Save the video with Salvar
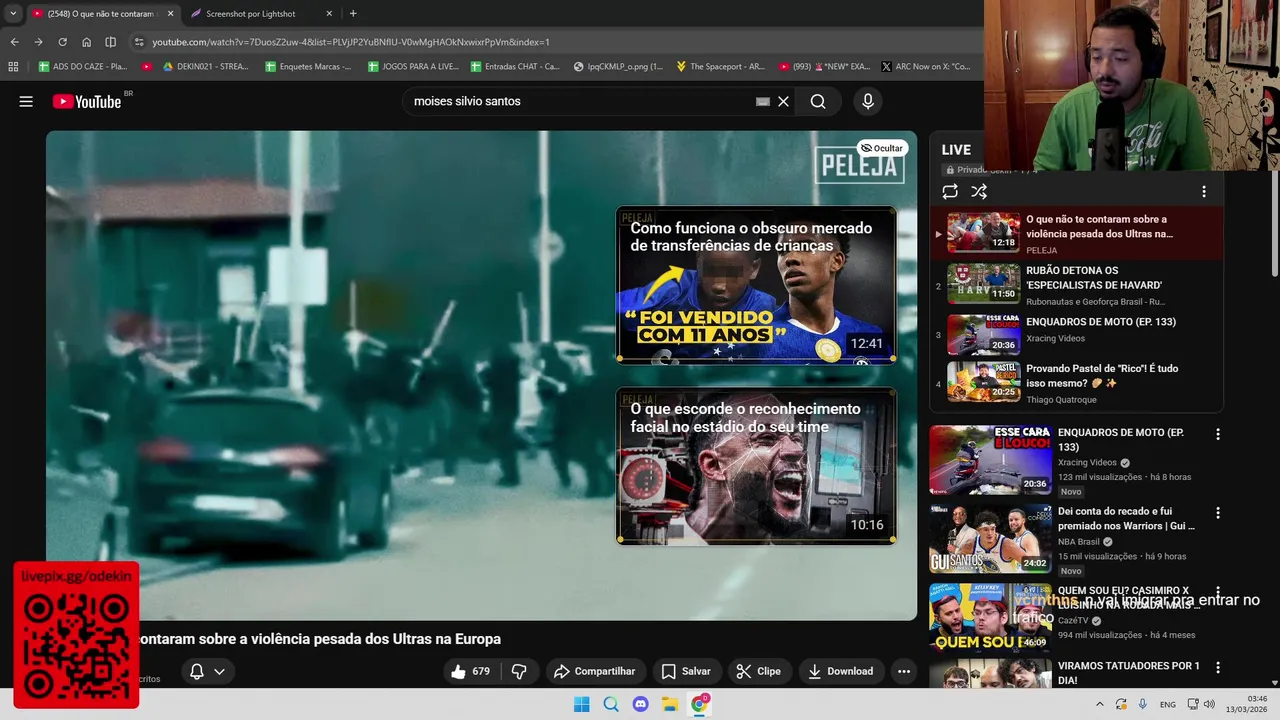Image resolution: width=1280 pixels, height=720 pixels. click(686, 671)
